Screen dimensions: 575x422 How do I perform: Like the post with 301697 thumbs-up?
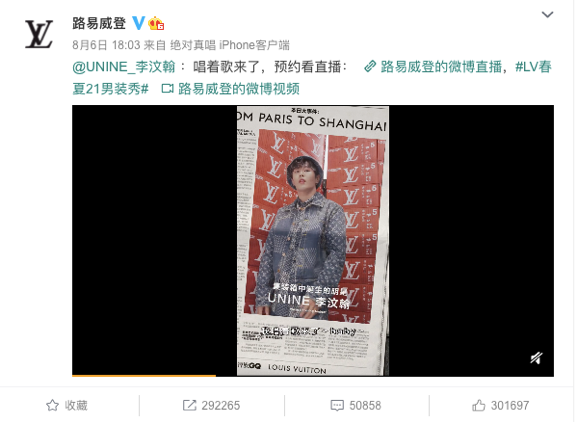click(501, 405)
